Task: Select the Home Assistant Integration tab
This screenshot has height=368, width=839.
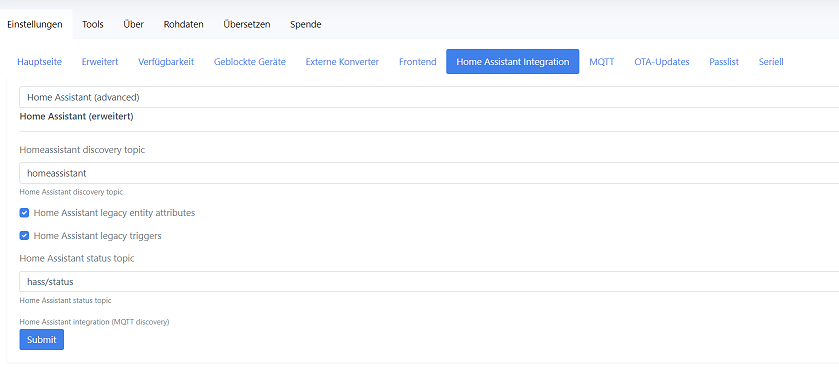Action: click(513, 62)
